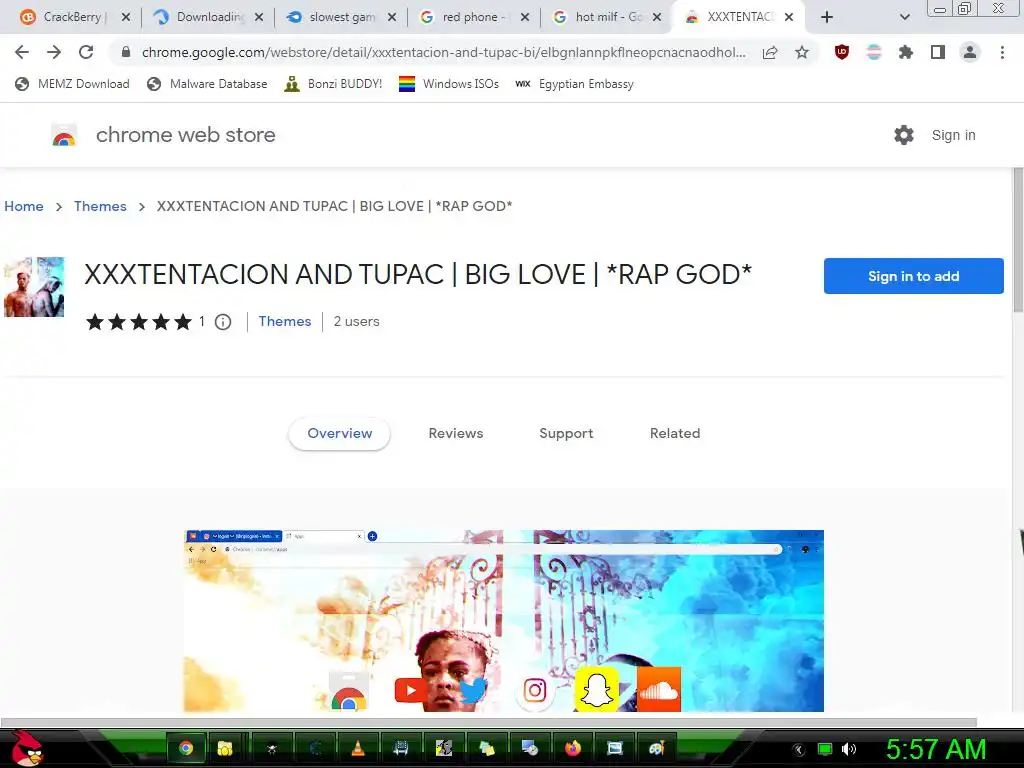
Task: Go back to the previous page
Action: coord(22,52)
